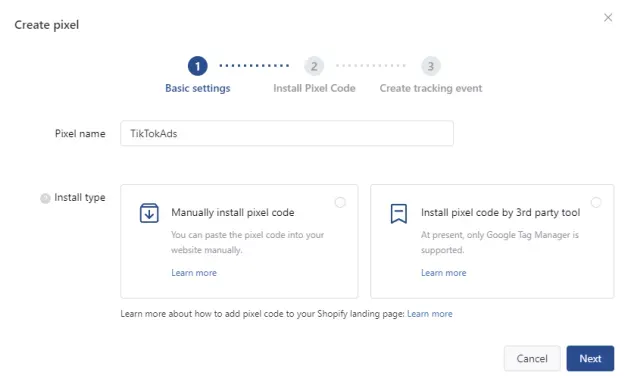Select Manually install pixel code radio button
Viewport: 628px width, 383px height.
(x=340, y=202)
